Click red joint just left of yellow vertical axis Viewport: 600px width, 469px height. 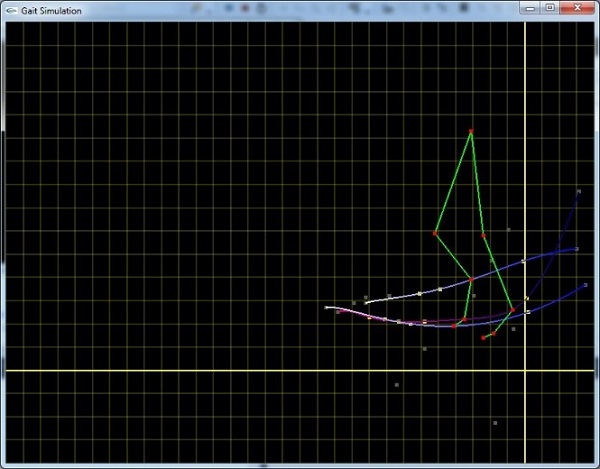tap(513, 310)
